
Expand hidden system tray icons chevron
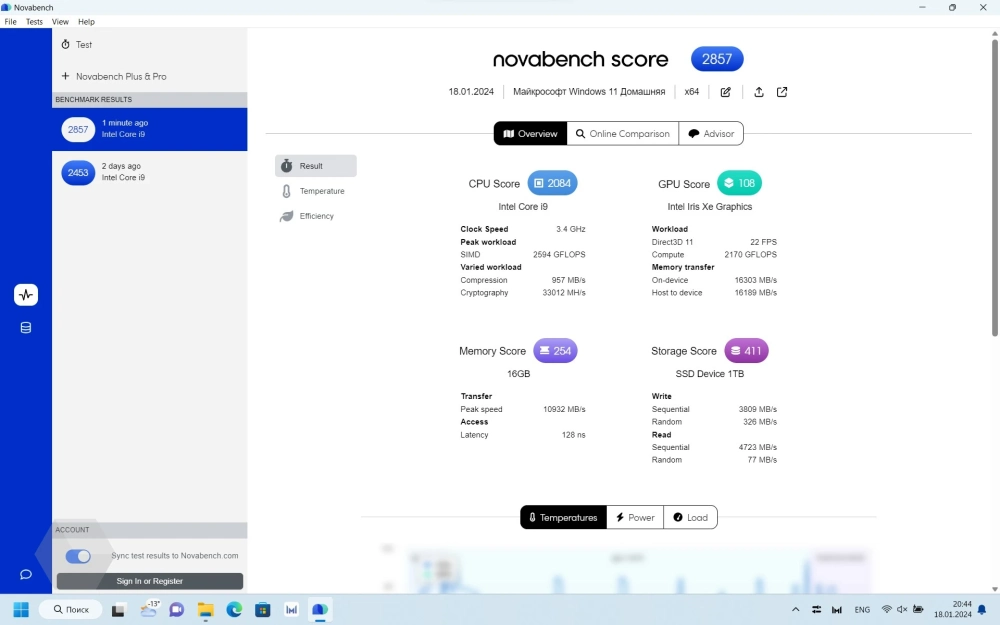pyautogui.click(x=796, y=609)
